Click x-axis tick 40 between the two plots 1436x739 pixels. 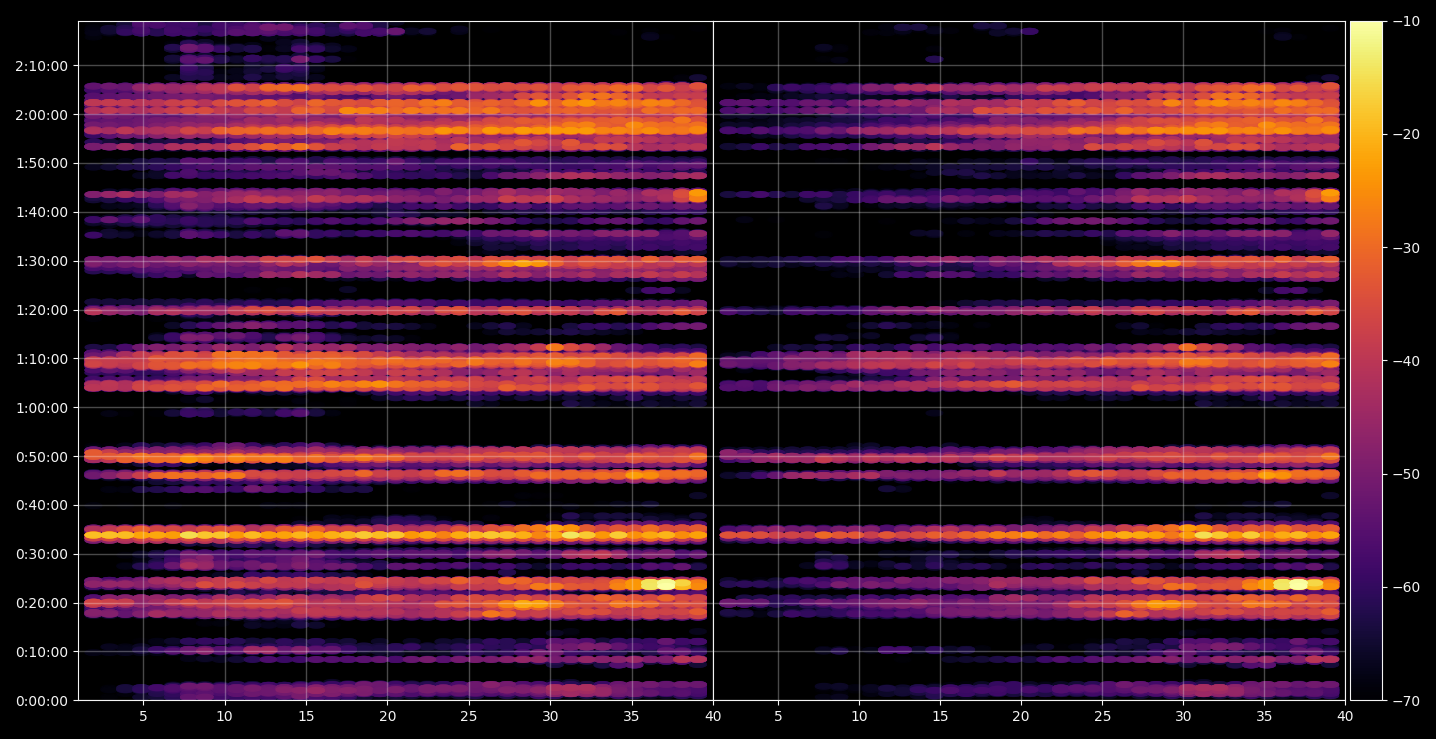(x=713, y=716)
